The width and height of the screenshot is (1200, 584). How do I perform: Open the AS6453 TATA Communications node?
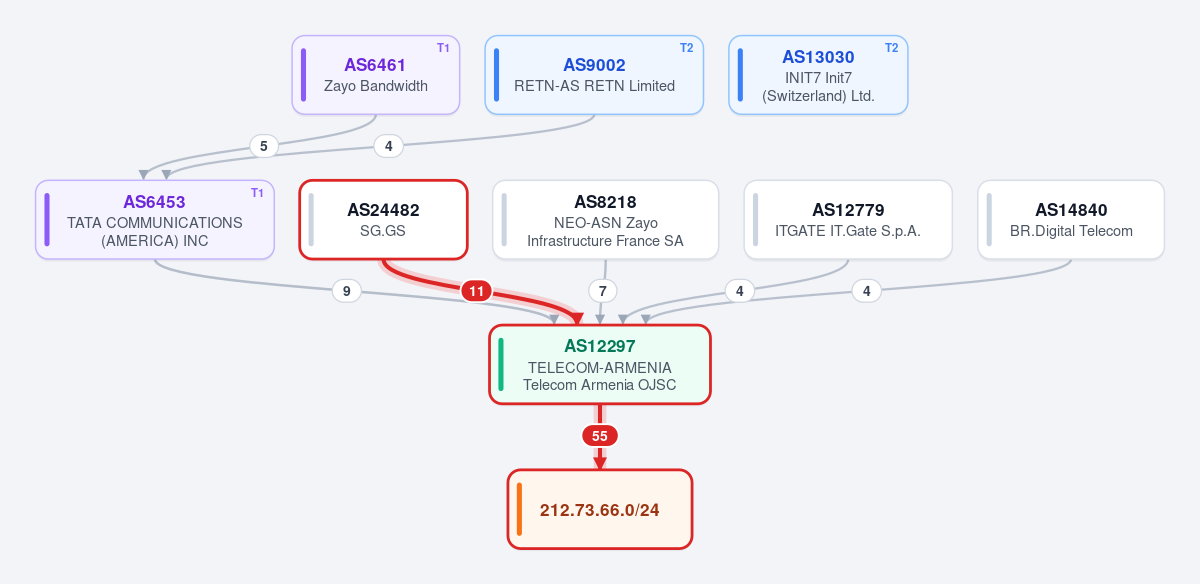click(155, 220)
